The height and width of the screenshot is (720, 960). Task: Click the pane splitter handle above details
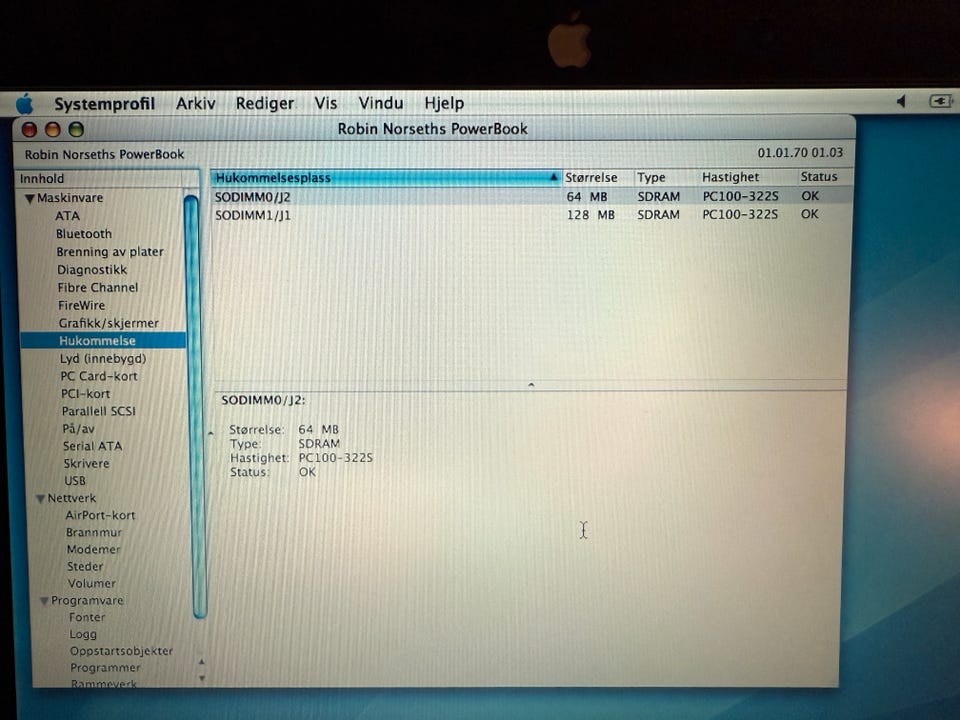tap(531, 384)
